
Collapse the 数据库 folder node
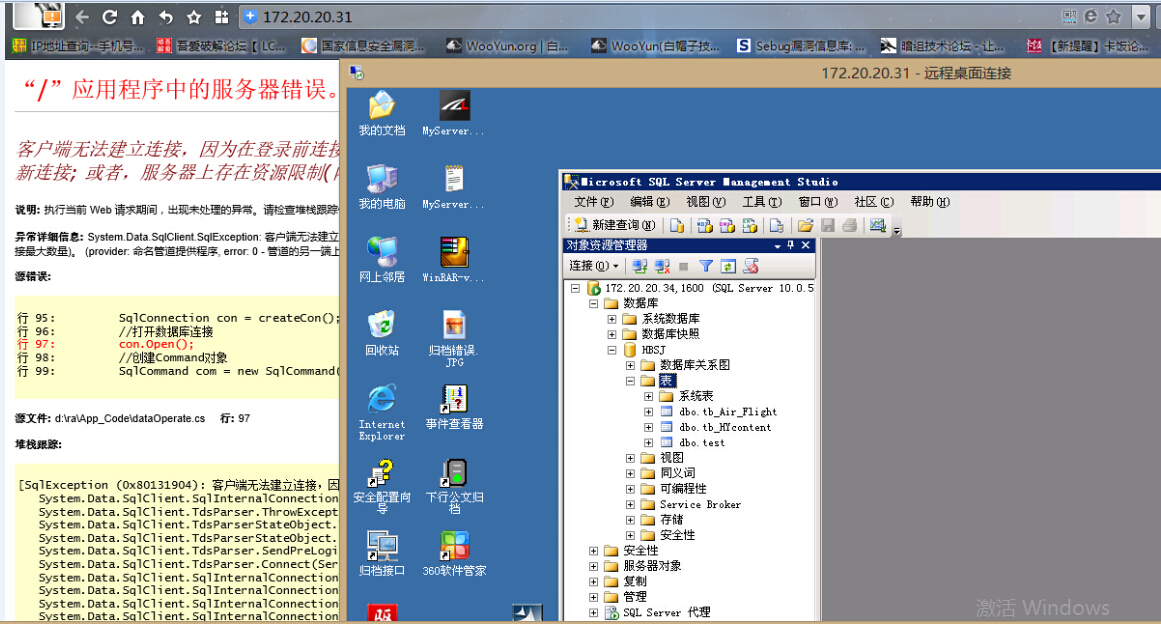pyautogui.click(x=594, y=303)
